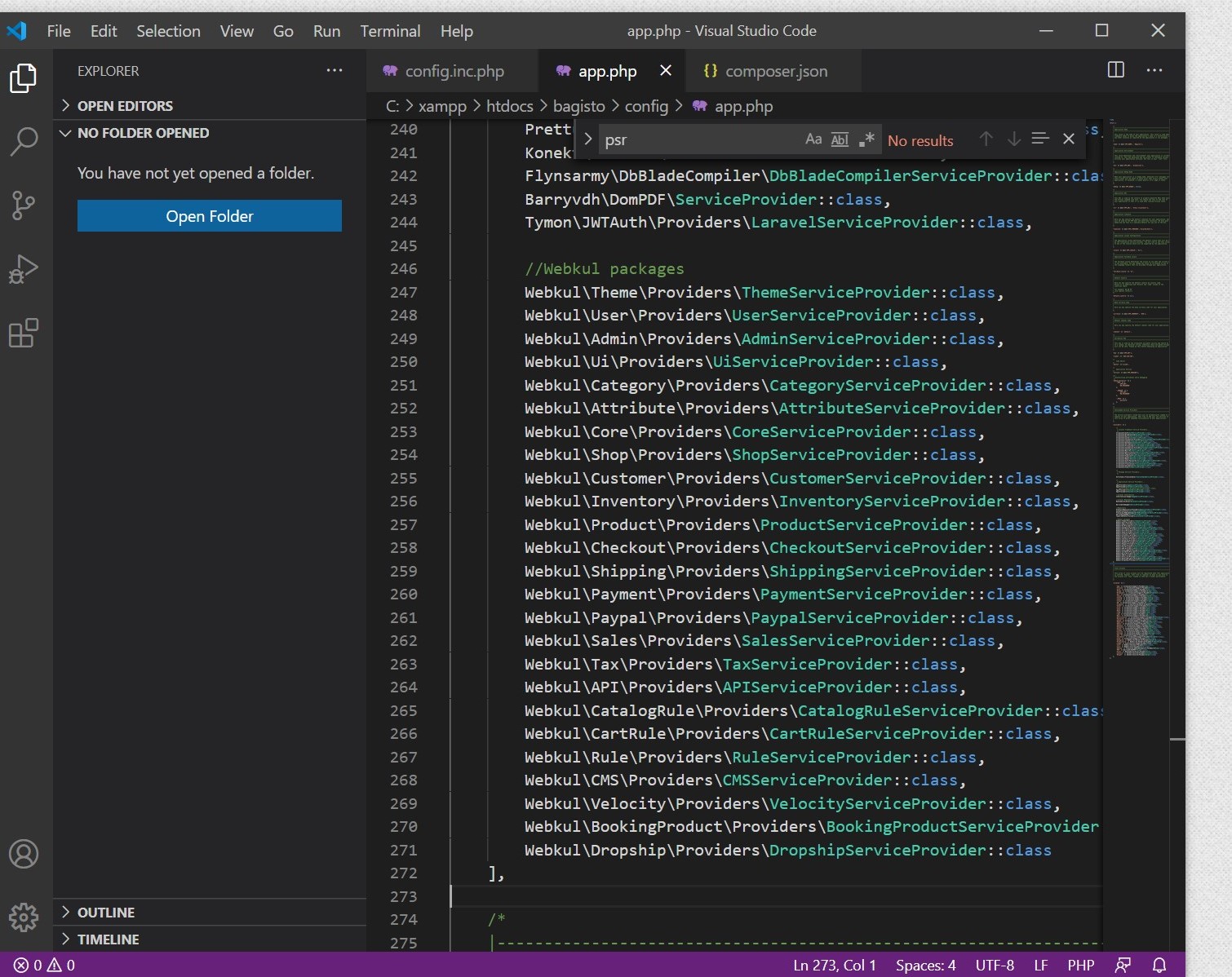The image size is (1232, 977).
Task: Open the Go menu
Action: (x=283, y=31)
